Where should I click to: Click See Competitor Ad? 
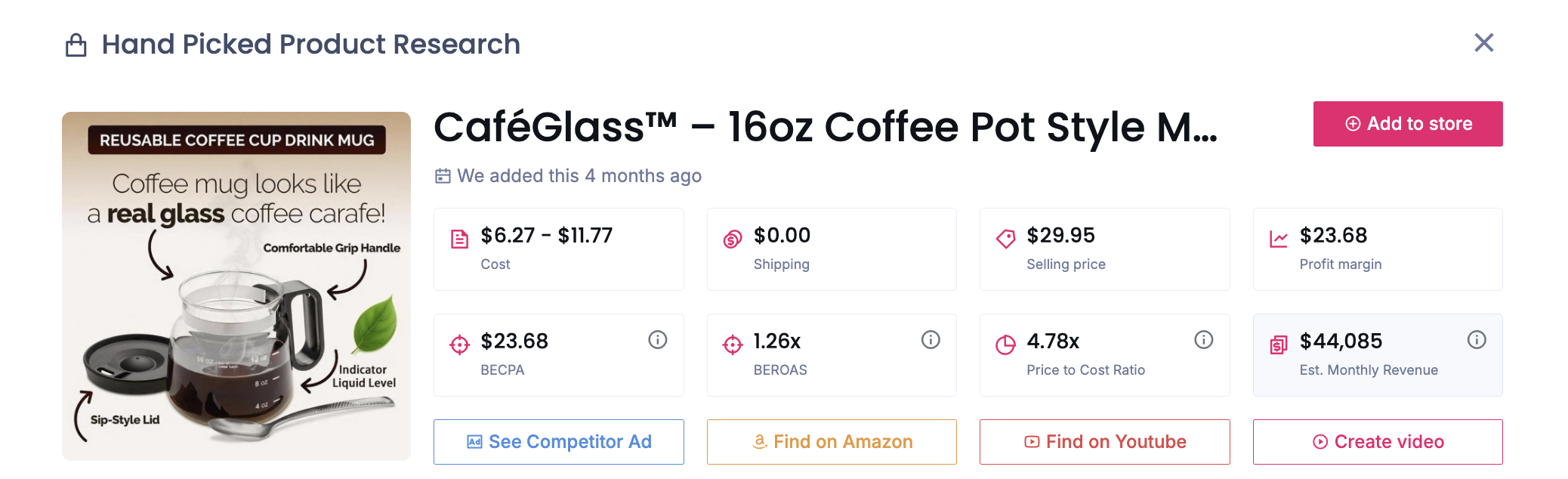click(x=558, y=442)
